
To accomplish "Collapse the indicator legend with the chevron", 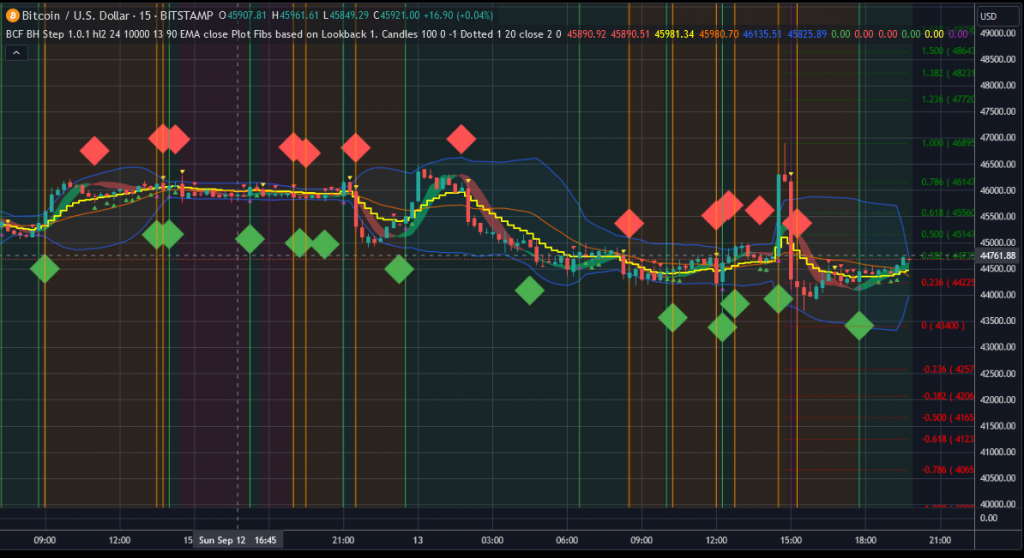I will [x=16, y=54].
